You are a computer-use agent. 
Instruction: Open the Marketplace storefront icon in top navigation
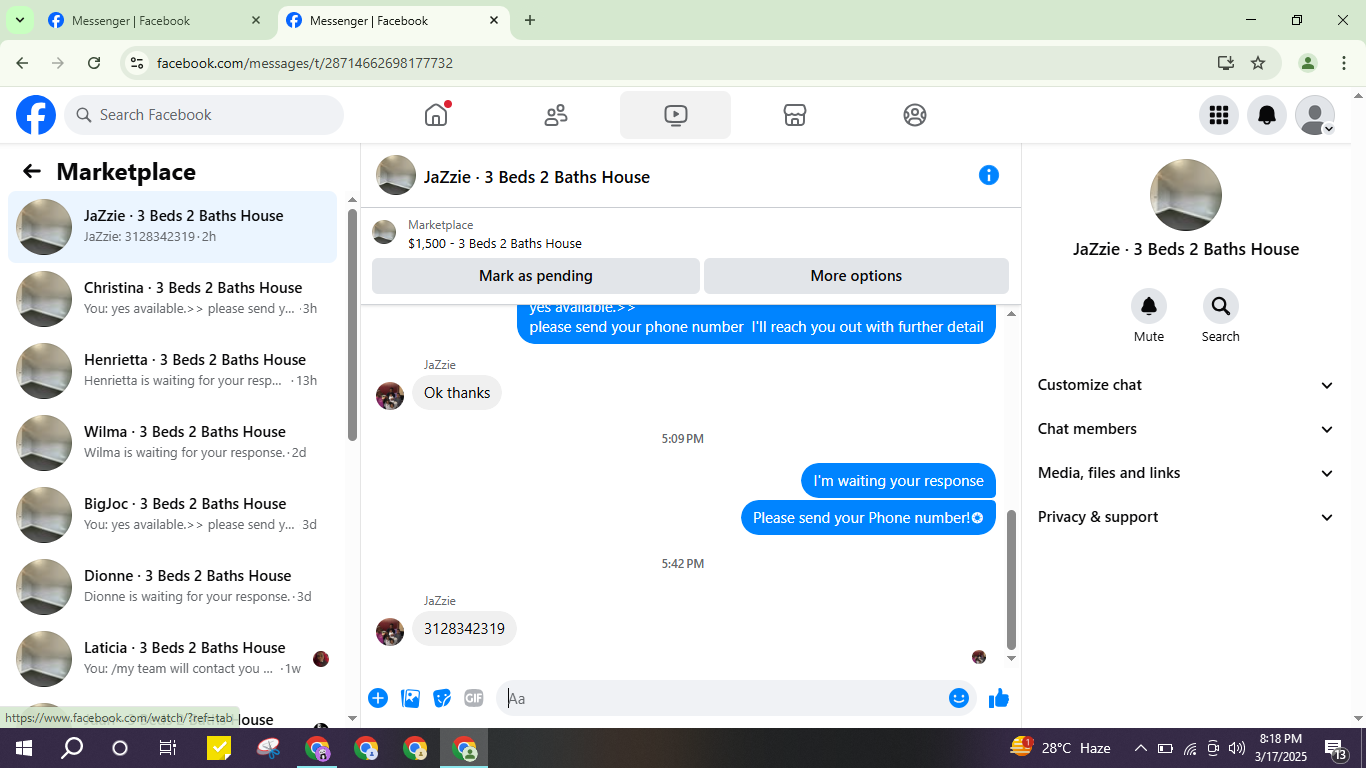[795, 115]
